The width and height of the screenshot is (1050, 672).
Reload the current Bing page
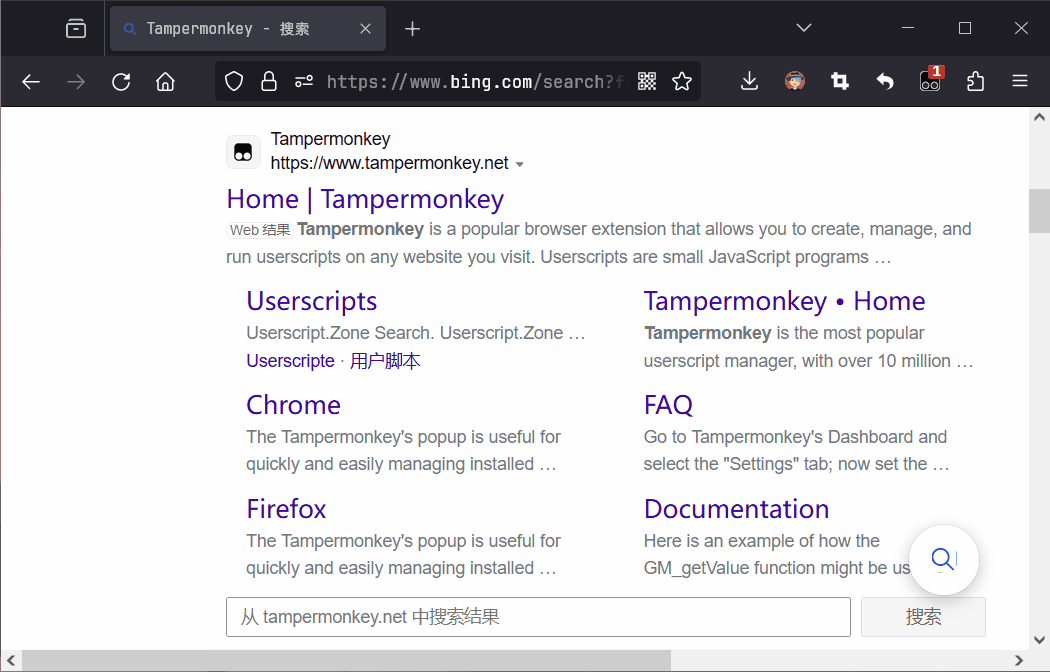pyautogui.click(x=121, y=82)
